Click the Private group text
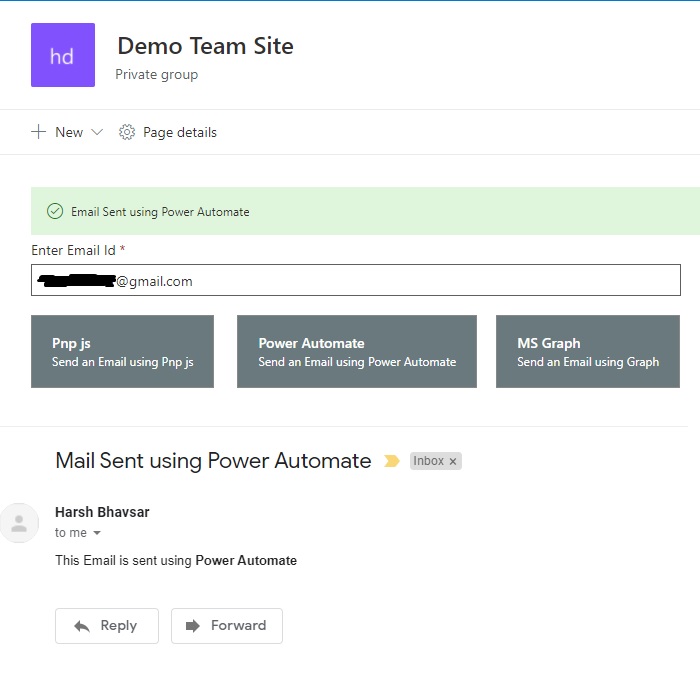 [x=157, y=75]
